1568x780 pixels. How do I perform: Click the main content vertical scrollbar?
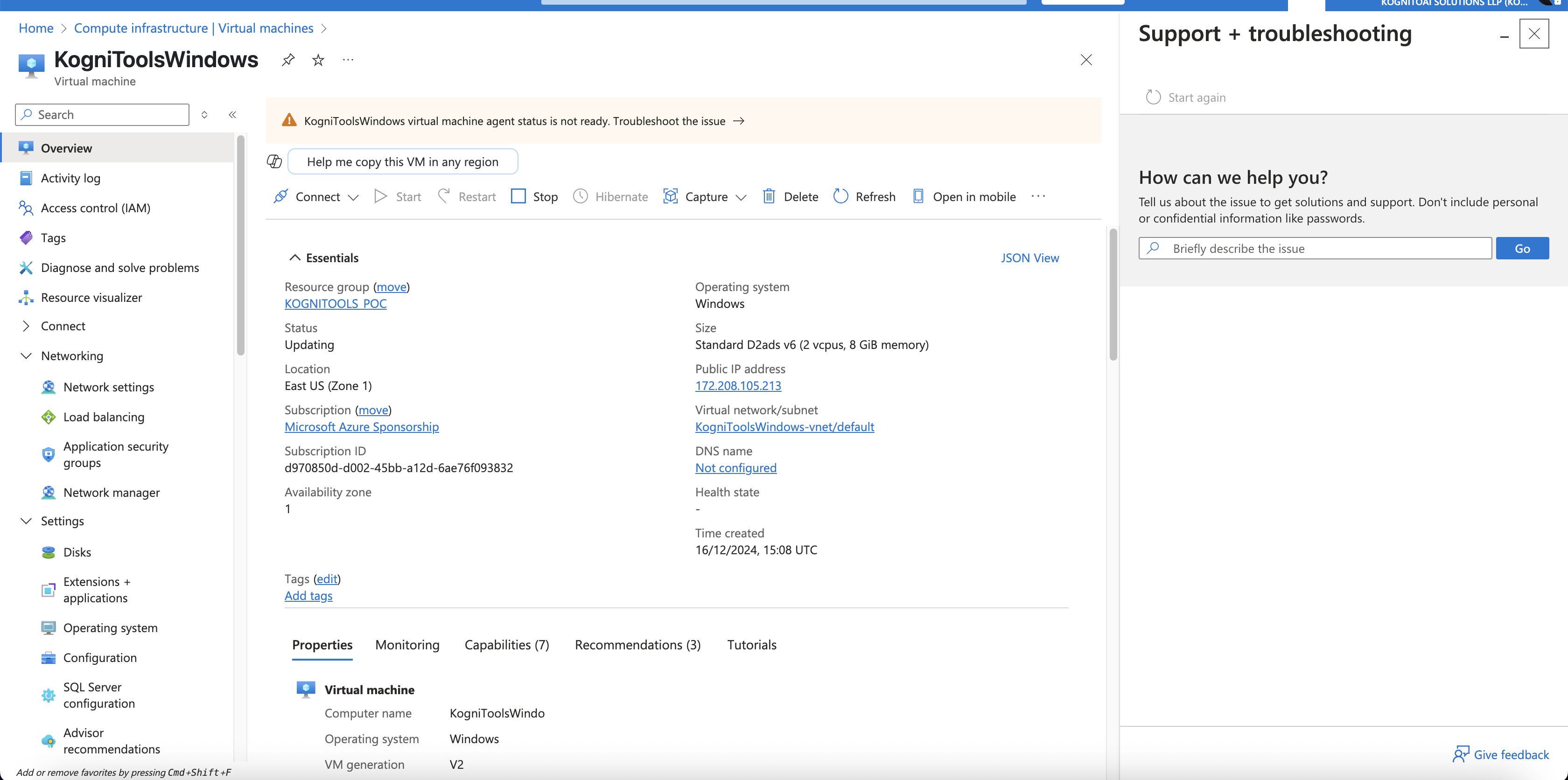tap(1113, 294)
